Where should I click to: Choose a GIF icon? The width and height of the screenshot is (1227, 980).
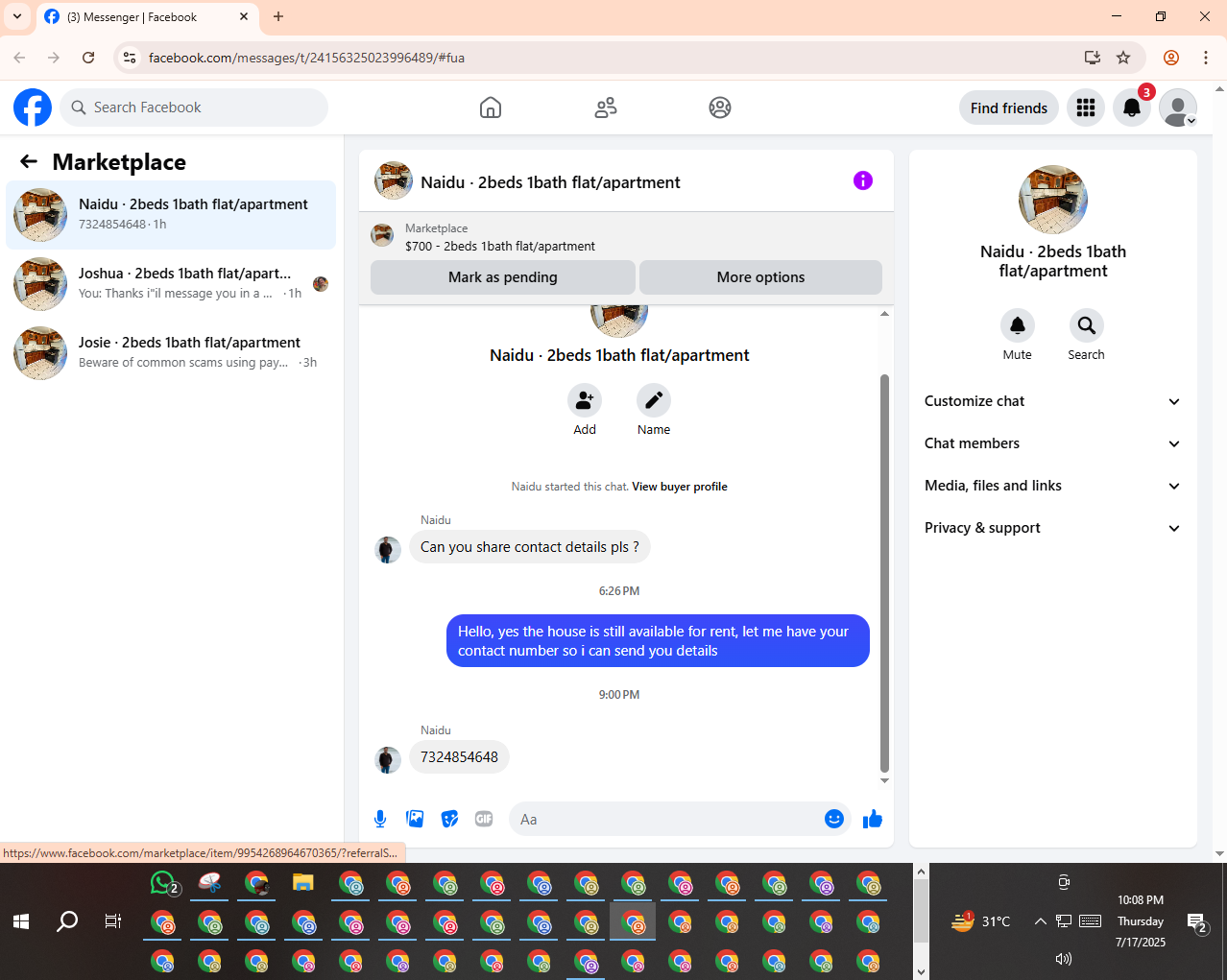coord(484,819)
